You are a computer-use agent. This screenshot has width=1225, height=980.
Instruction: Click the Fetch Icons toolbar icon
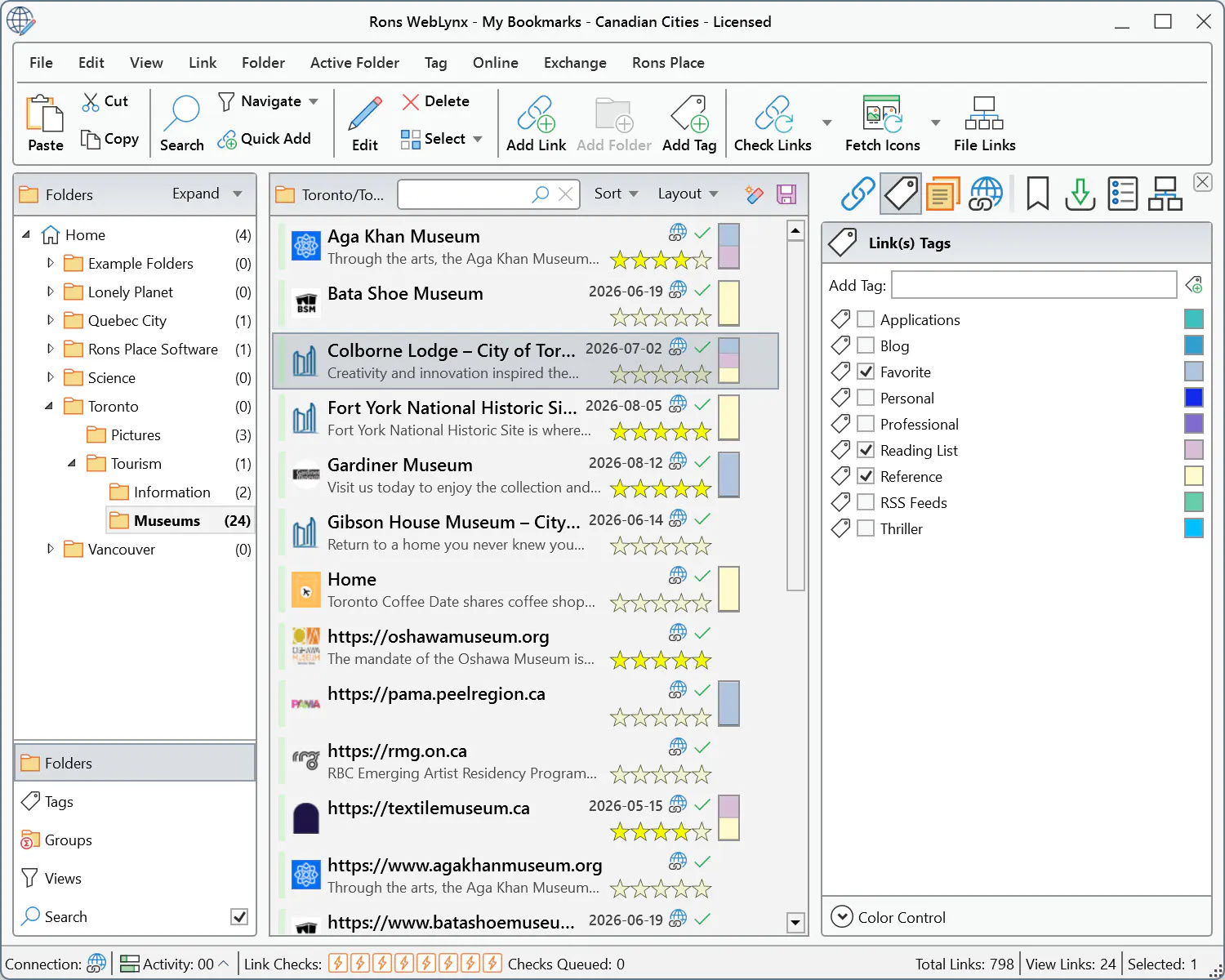(x=882, y=114)
